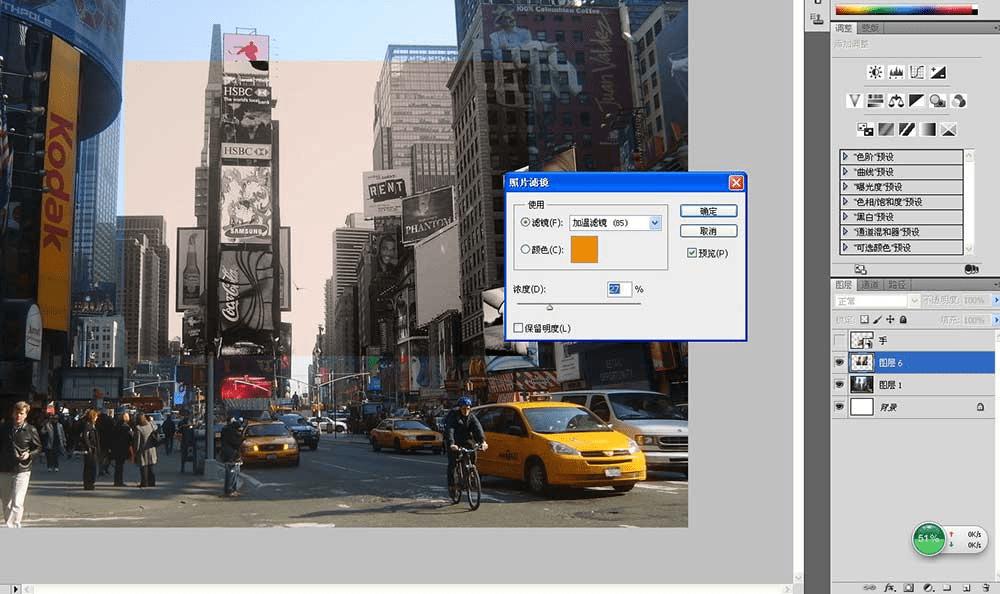
Task: Click the 确定 button in the dialog
Action: [x=709, y=211]
